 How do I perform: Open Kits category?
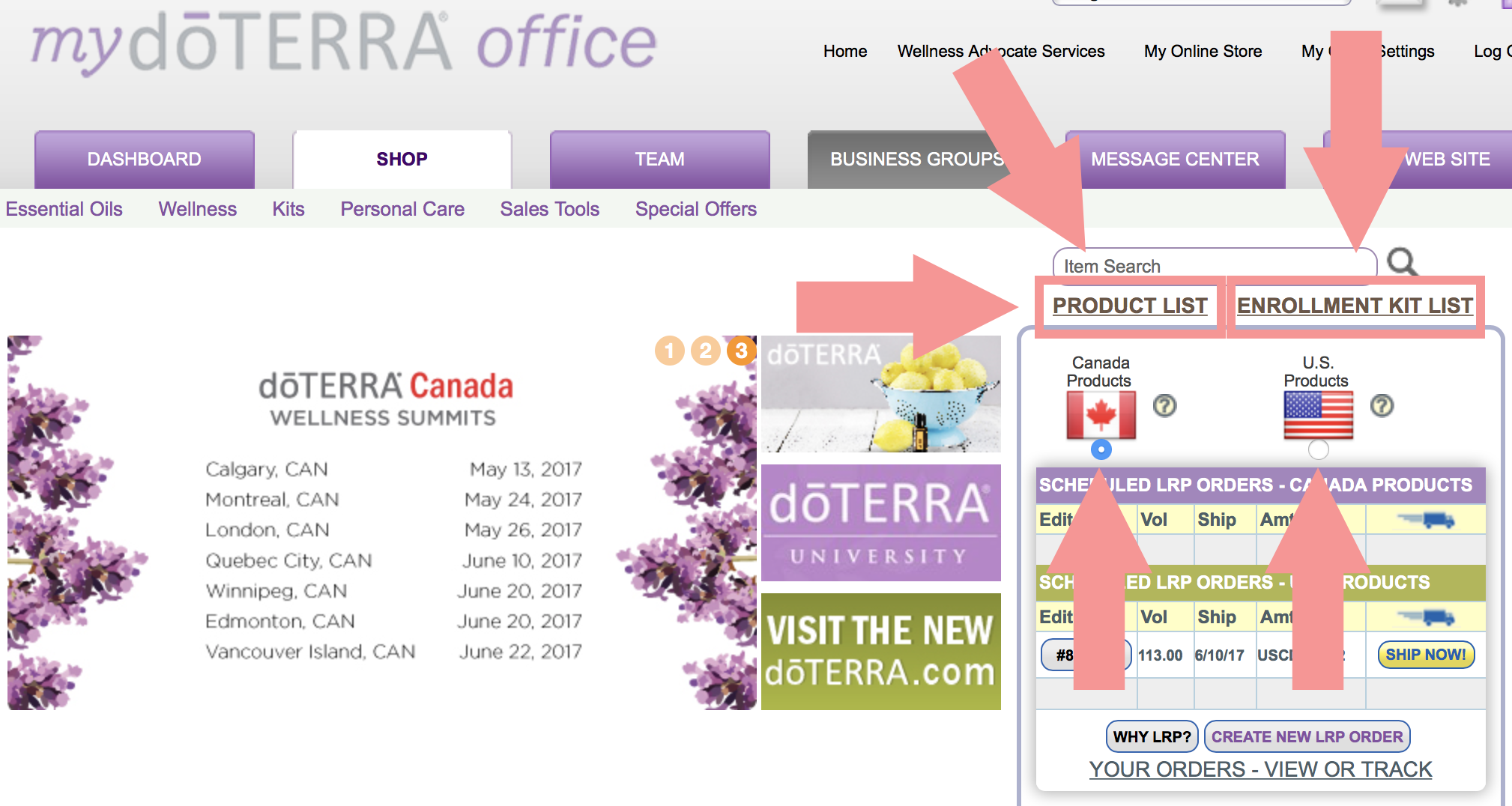tap(288, 209)
